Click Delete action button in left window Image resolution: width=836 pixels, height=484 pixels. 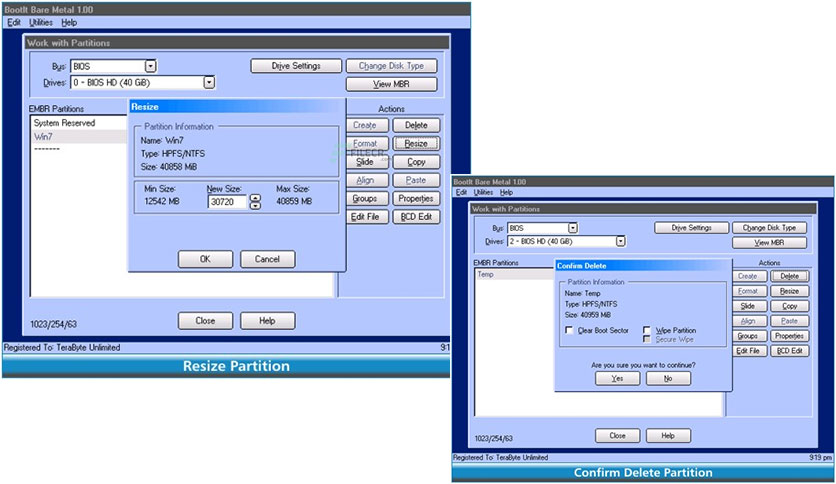(x=416, y=125)
